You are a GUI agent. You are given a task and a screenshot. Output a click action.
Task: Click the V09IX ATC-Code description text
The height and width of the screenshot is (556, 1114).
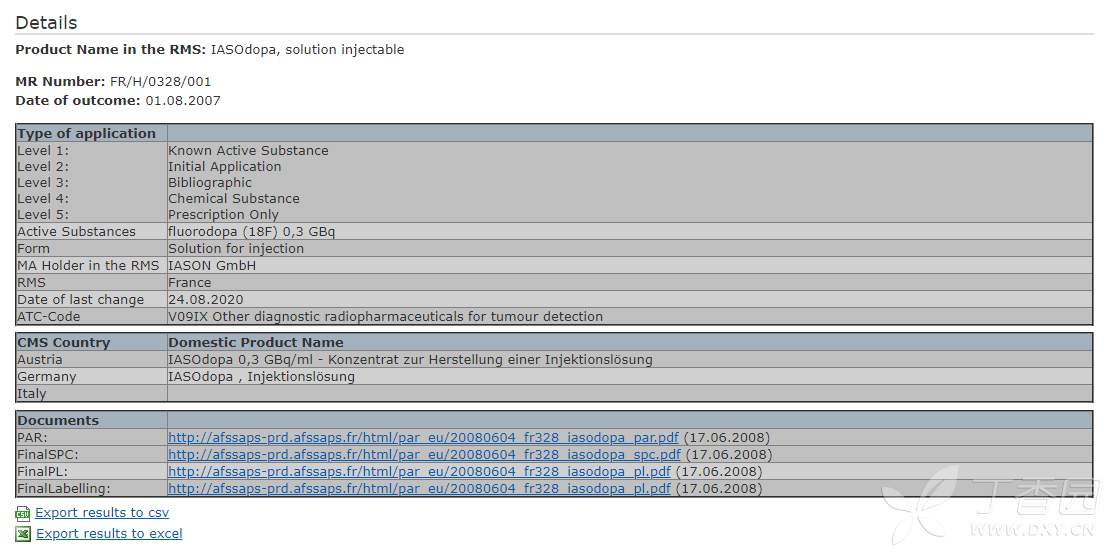click(385, 317)
